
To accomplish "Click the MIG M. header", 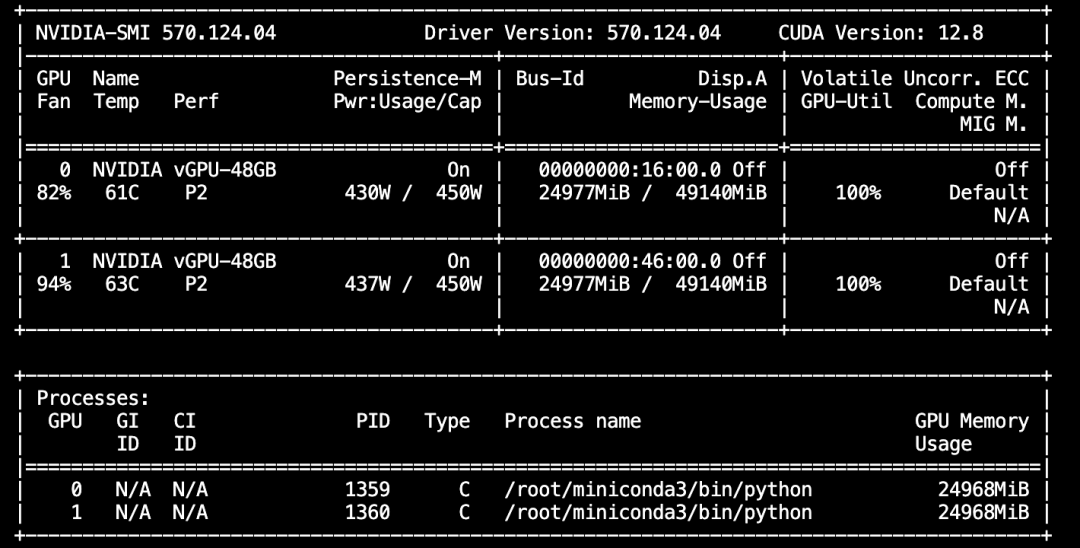I will pyautogui.click(x=994, y=125).
